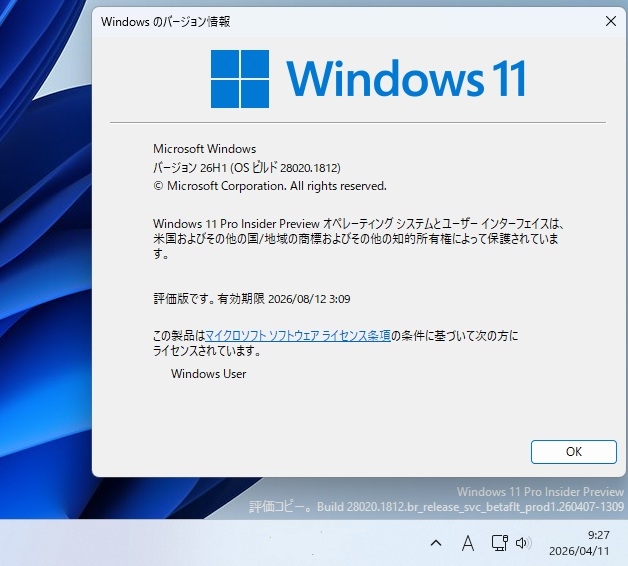The width and height of the screenshot is (628, 566).
Task: Open the network status tray icon
Action: pyautogui.click(x=499, y=543)
